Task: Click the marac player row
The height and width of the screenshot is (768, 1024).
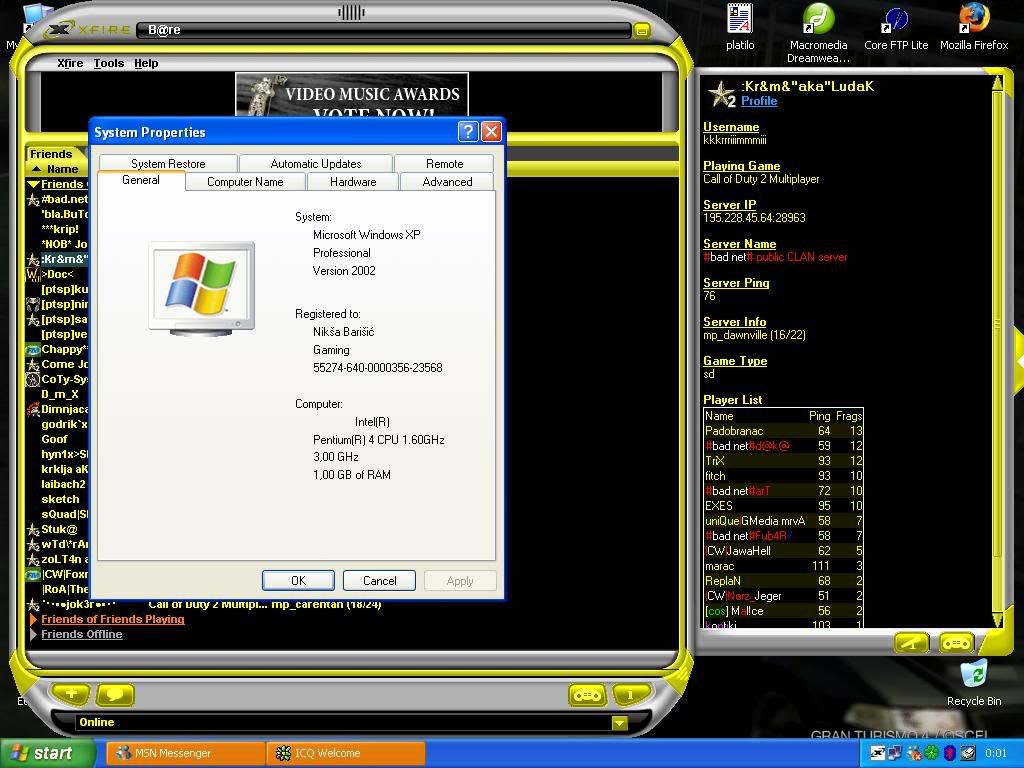Action: click(x=784, y=566)
